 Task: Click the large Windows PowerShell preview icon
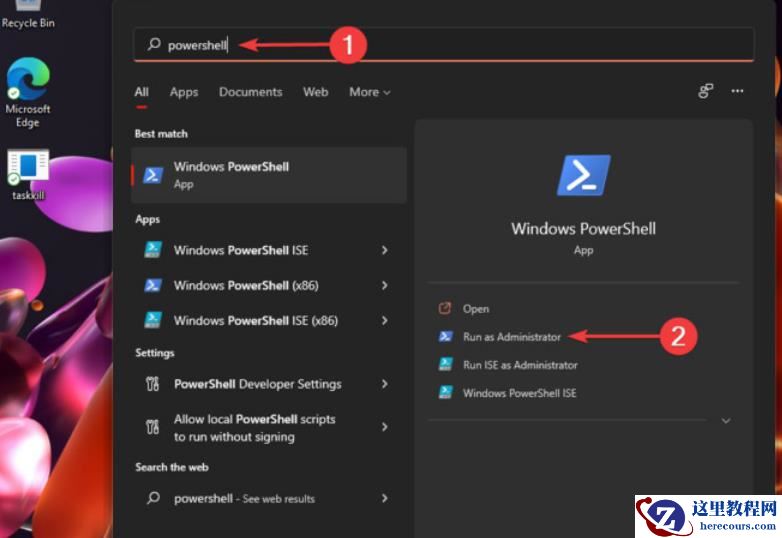(x=584, y=175)
